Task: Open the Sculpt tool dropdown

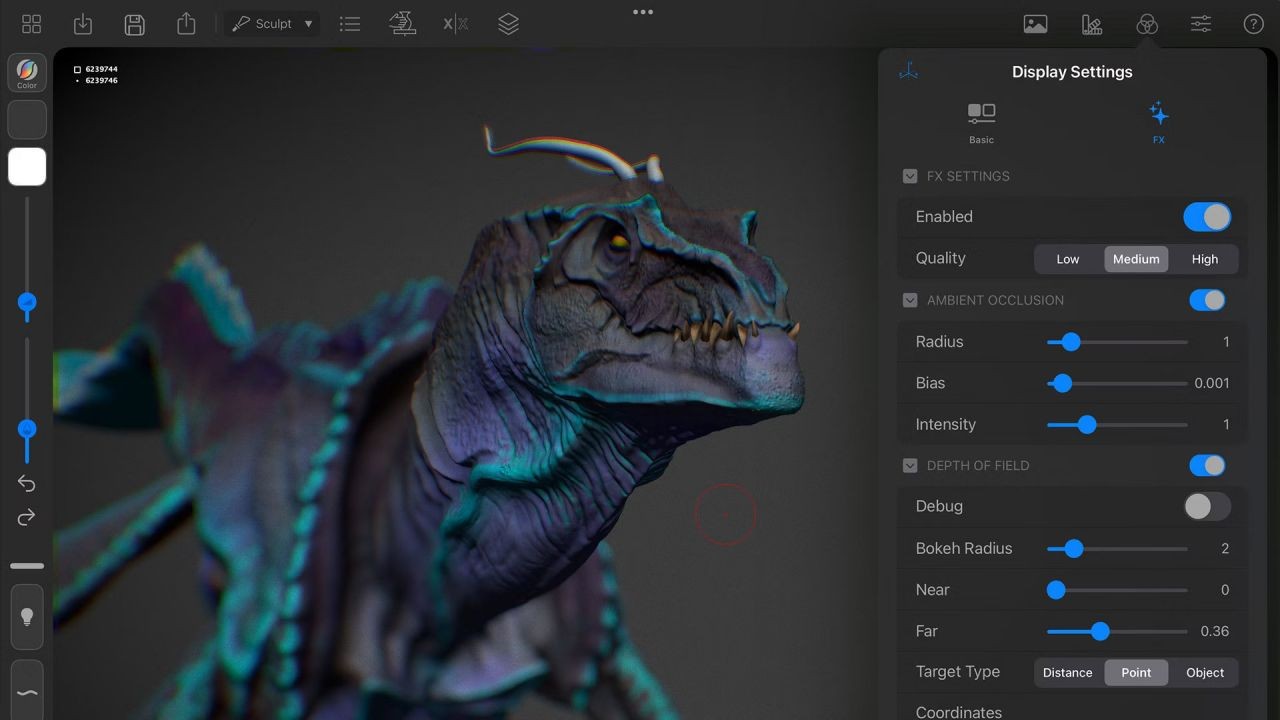Action: [272, 23]
